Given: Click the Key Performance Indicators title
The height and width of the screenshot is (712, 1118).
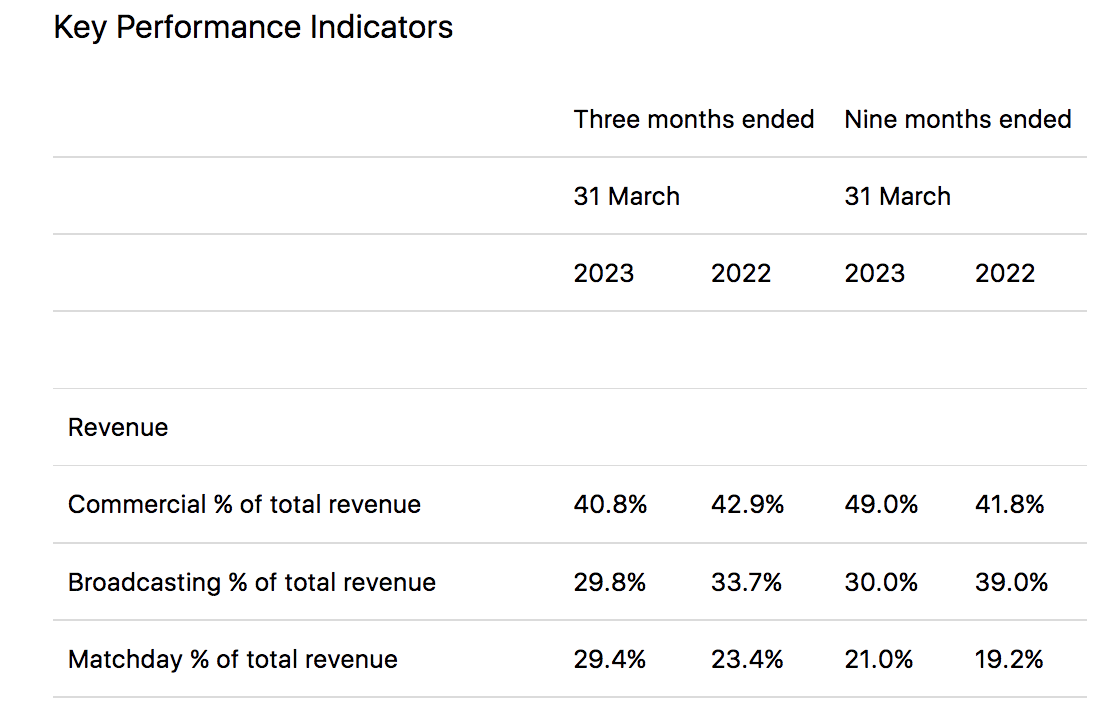Looking at the screenshot, I should point(253,27).
